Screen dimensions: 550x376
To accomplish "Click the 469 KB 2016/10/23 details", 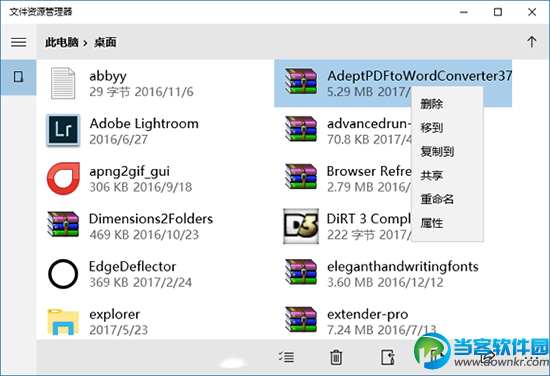I will (x=144, y=235).
